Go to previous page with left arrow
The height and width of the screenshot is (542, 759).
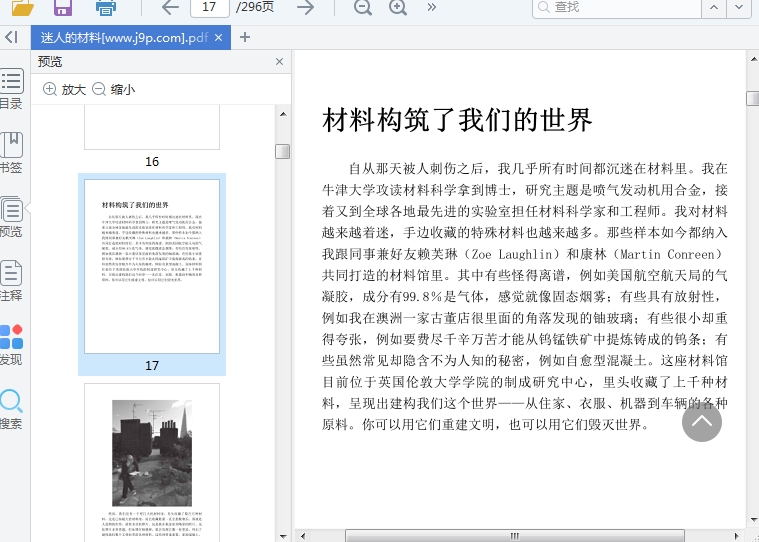pyautogui.click(x=170, y=7)
